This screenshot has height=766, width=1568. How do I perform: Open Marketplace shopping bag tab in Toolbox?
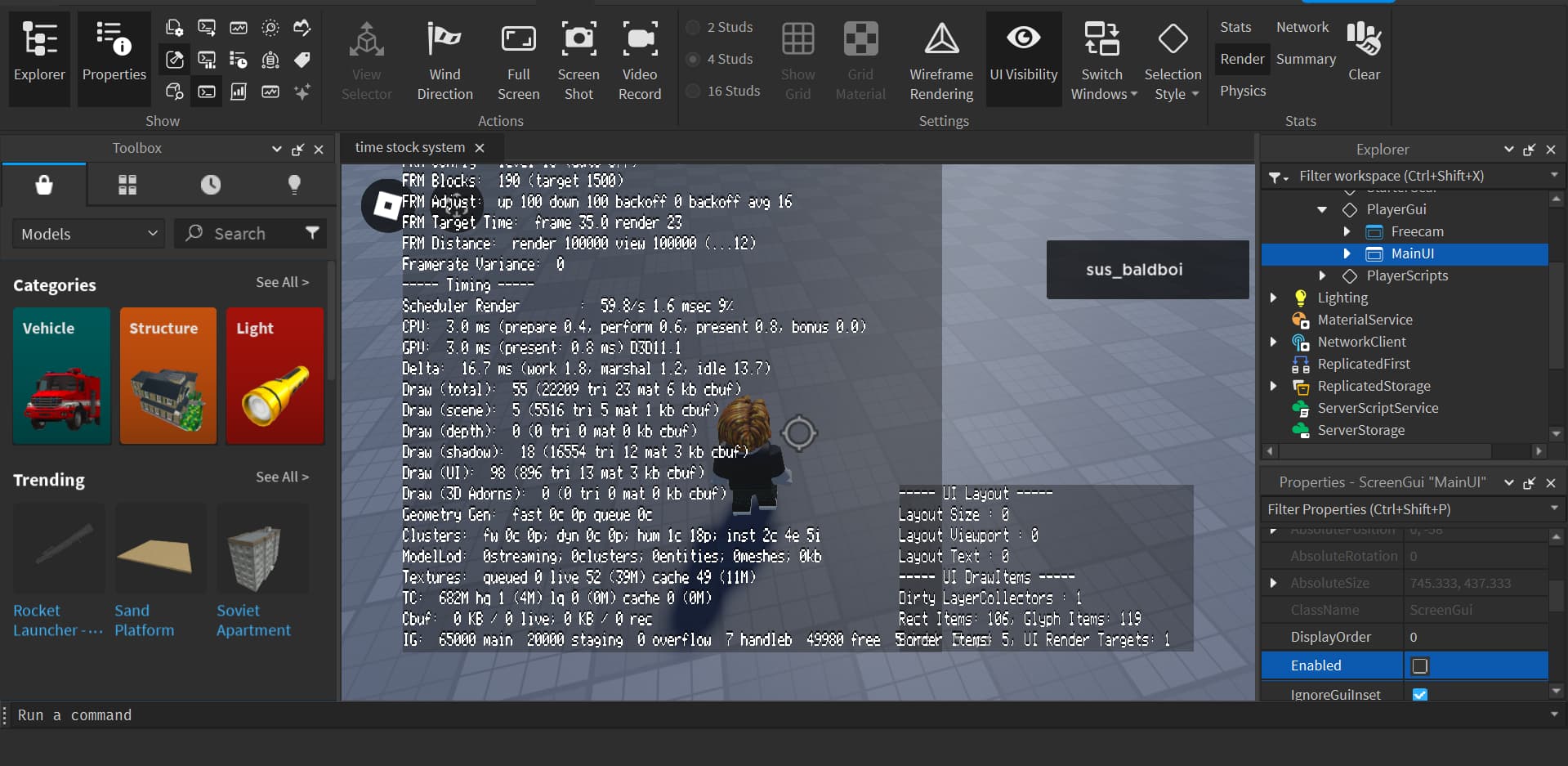[44, 185]
